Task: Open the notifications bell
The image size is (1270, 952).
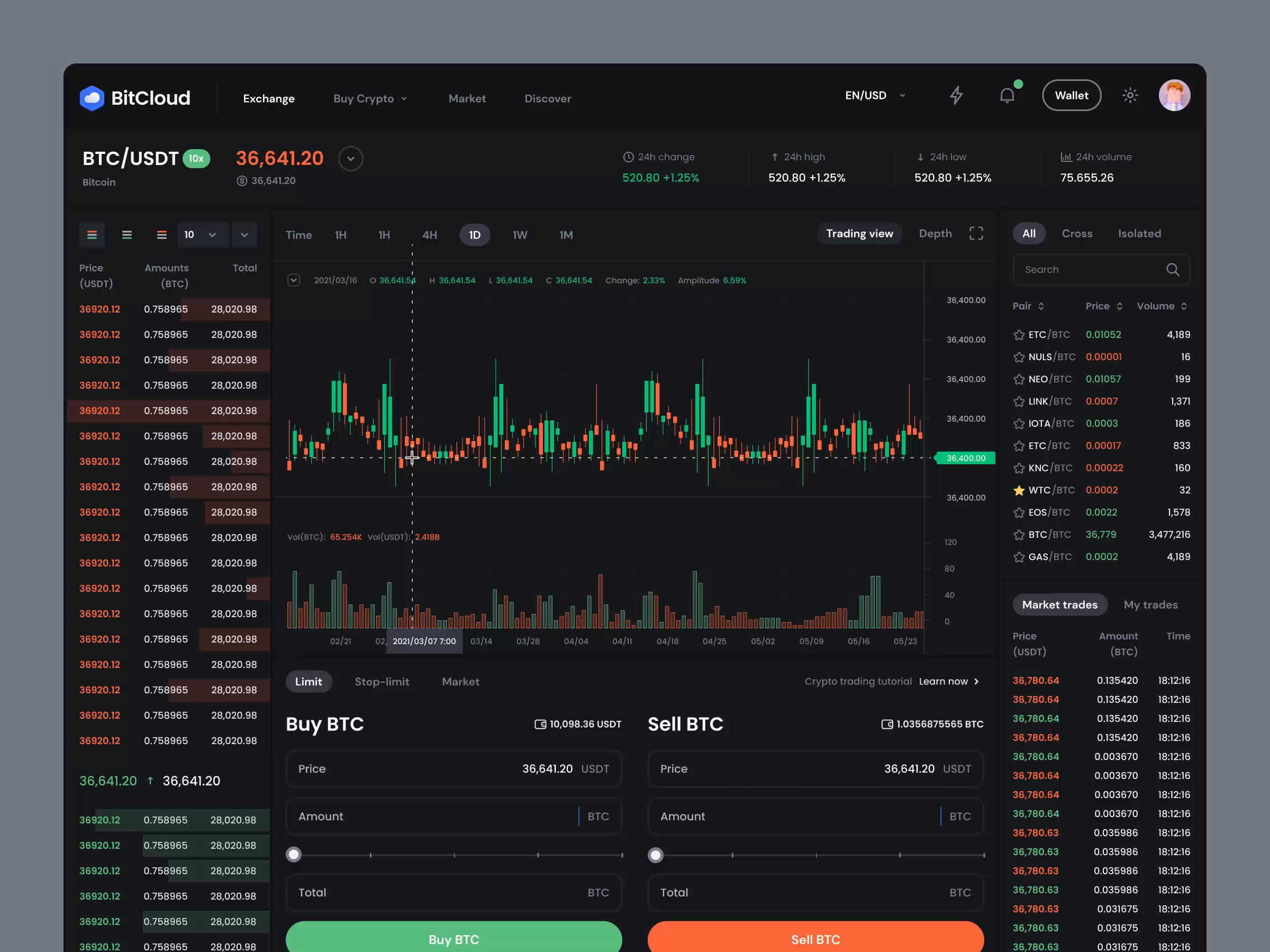Action: [1007, 95]
